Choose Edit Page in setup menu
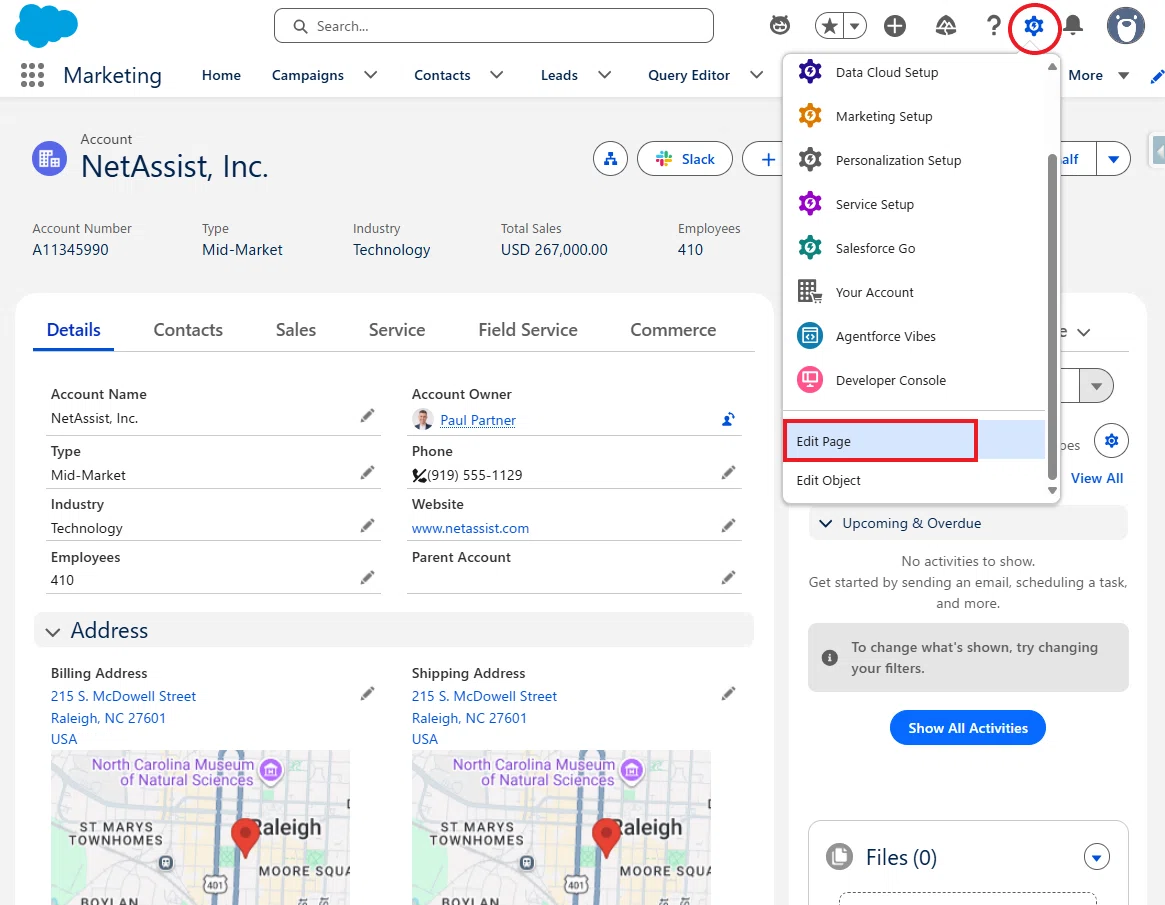Viewport: 1165px width, 905px height. click(x=915, y=441)
